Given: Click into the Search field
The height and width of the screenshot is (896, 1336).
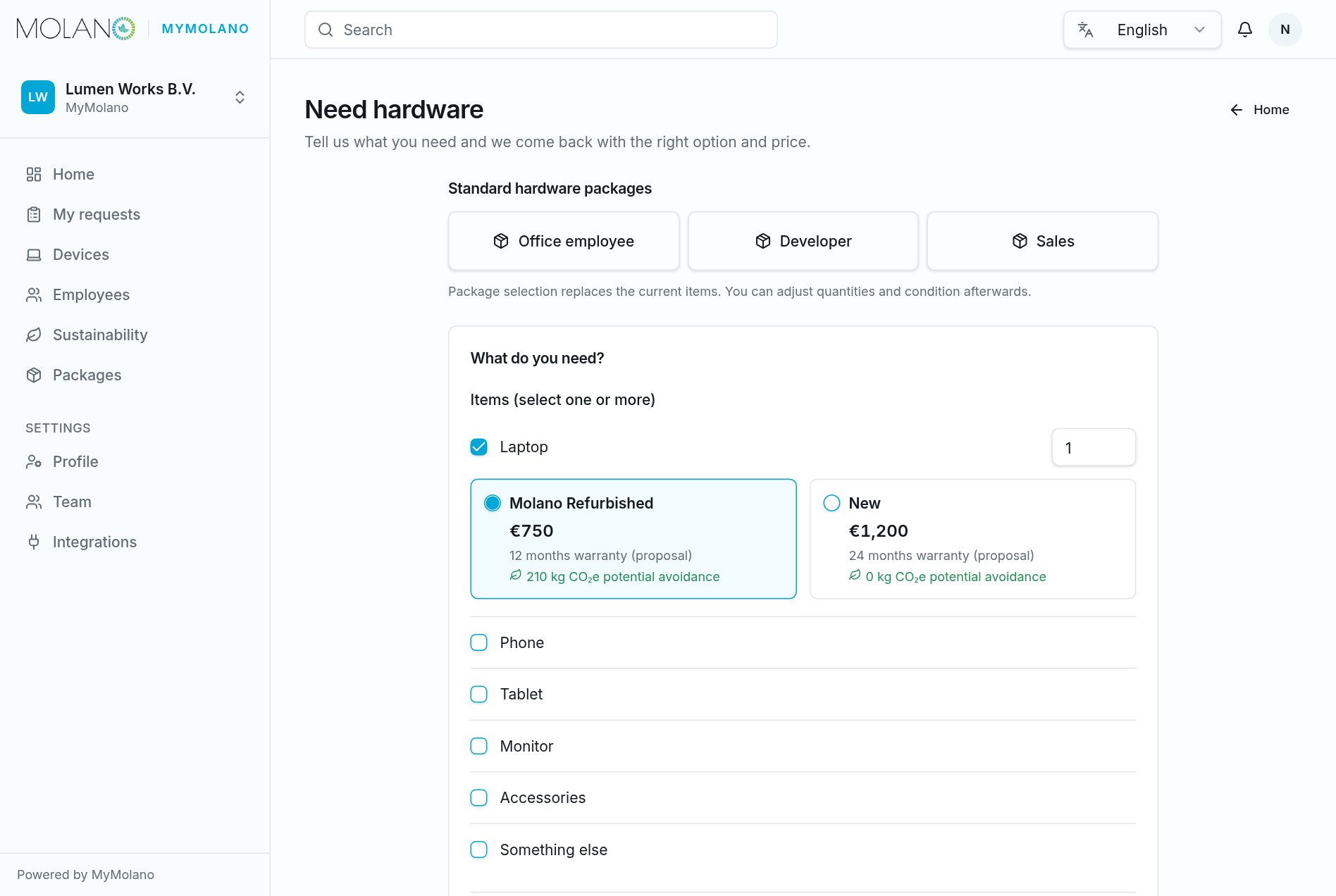Looking at the screenshot, I should point(541,30).
